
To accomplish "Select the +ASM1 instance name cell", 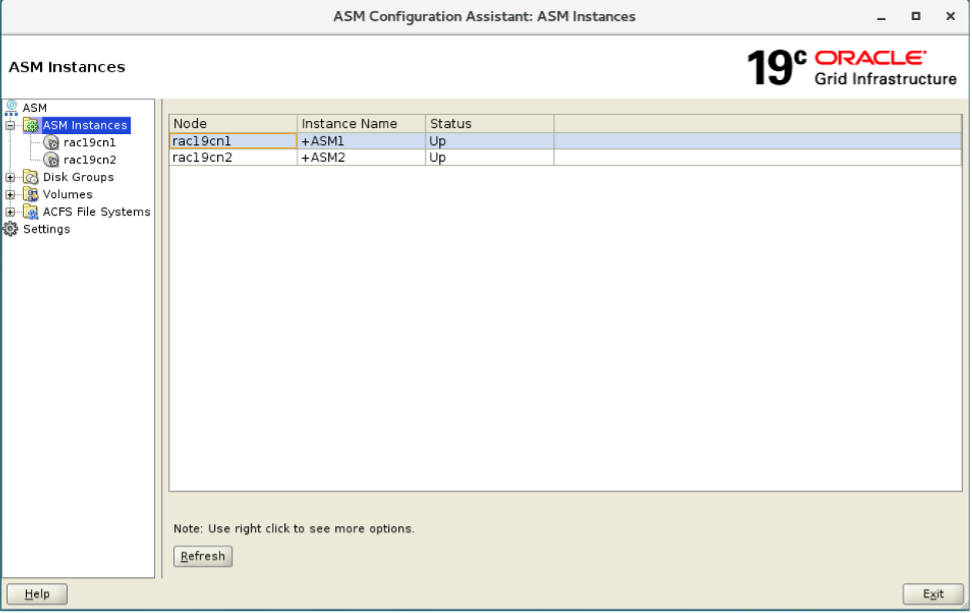I will 361,141.
